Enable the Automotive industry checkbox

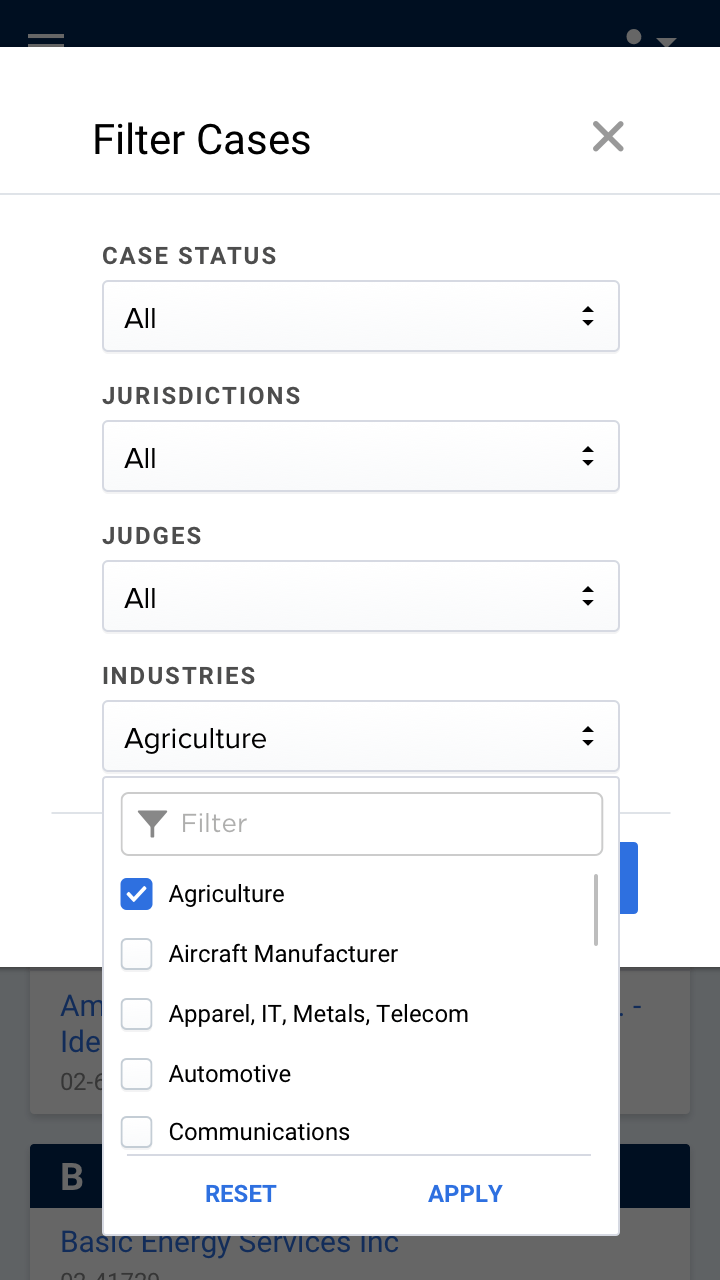[137, 1074]
